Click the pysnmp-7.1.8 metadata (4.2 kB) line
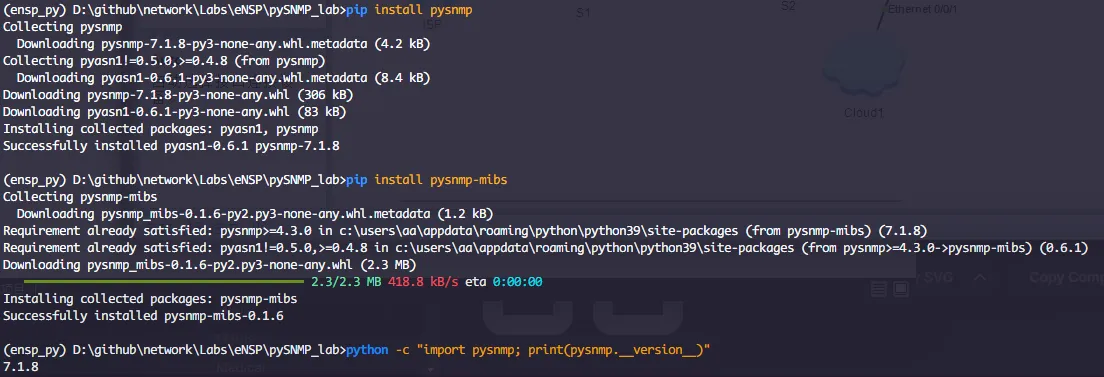 coord(223,44)
